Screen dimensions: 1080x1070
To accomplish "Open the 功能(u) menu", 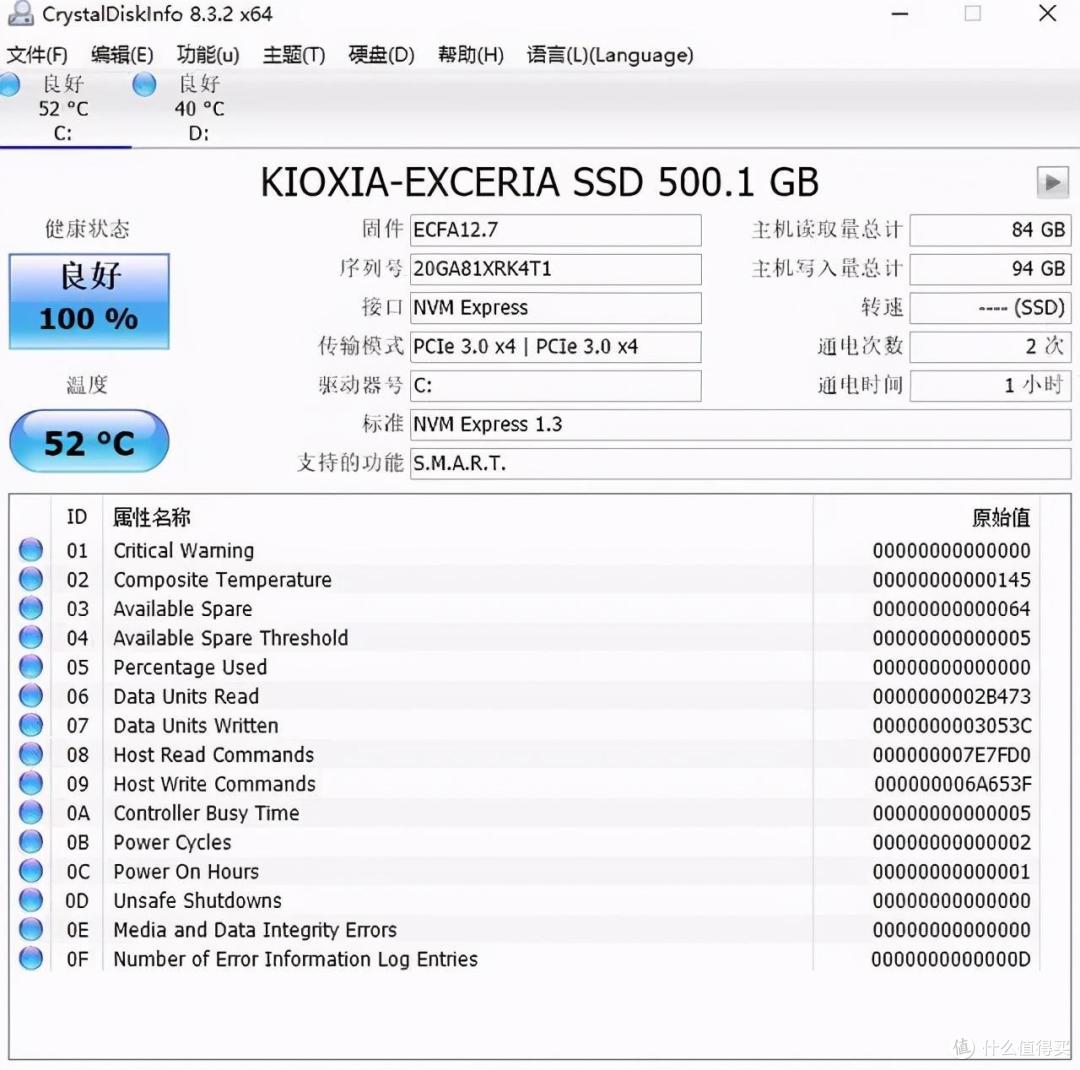I will tap(208, 55).
